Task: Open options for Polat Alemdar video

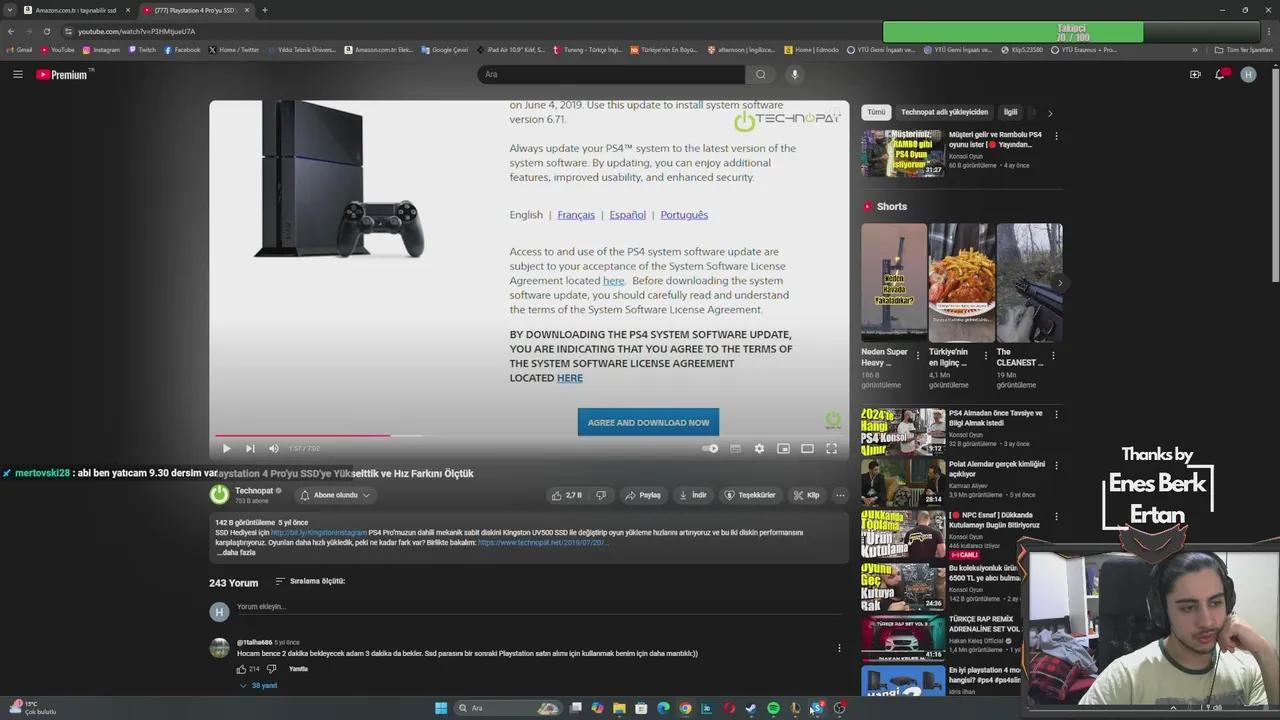Action: tap(1056, 466)
